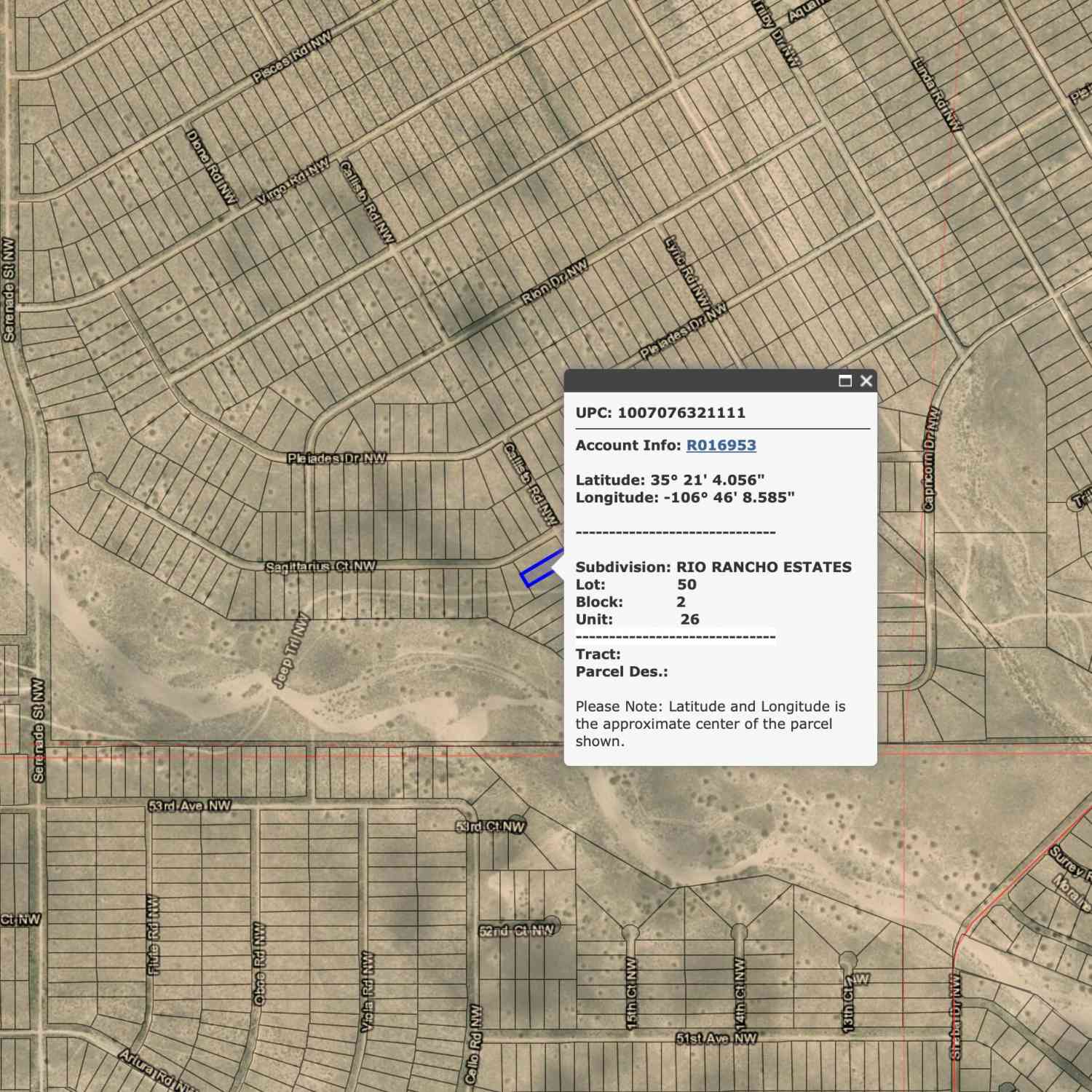
Task: Click the Capricorn Dr NW street label
Action: point(932,459)
